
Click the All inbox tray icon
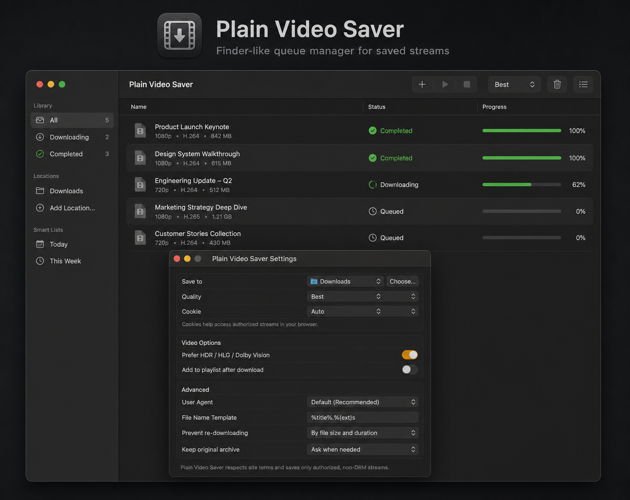(40, 120)
